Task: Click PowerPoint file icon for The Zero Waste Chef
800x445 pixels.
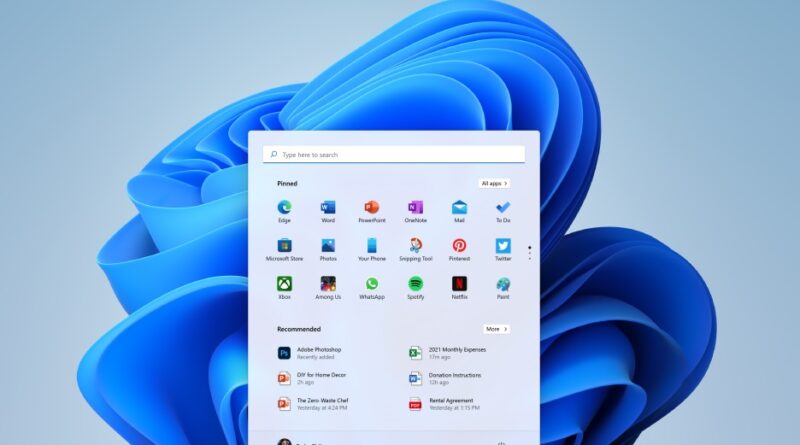Action: coord(284,404)
